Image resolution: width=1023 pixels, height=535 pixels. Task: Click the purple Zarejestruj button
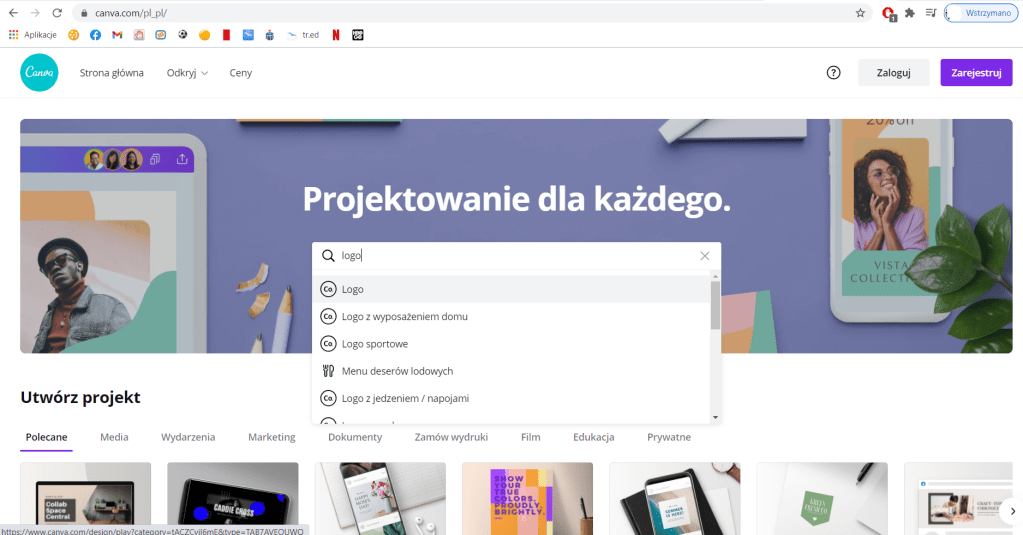coord(976,73)
